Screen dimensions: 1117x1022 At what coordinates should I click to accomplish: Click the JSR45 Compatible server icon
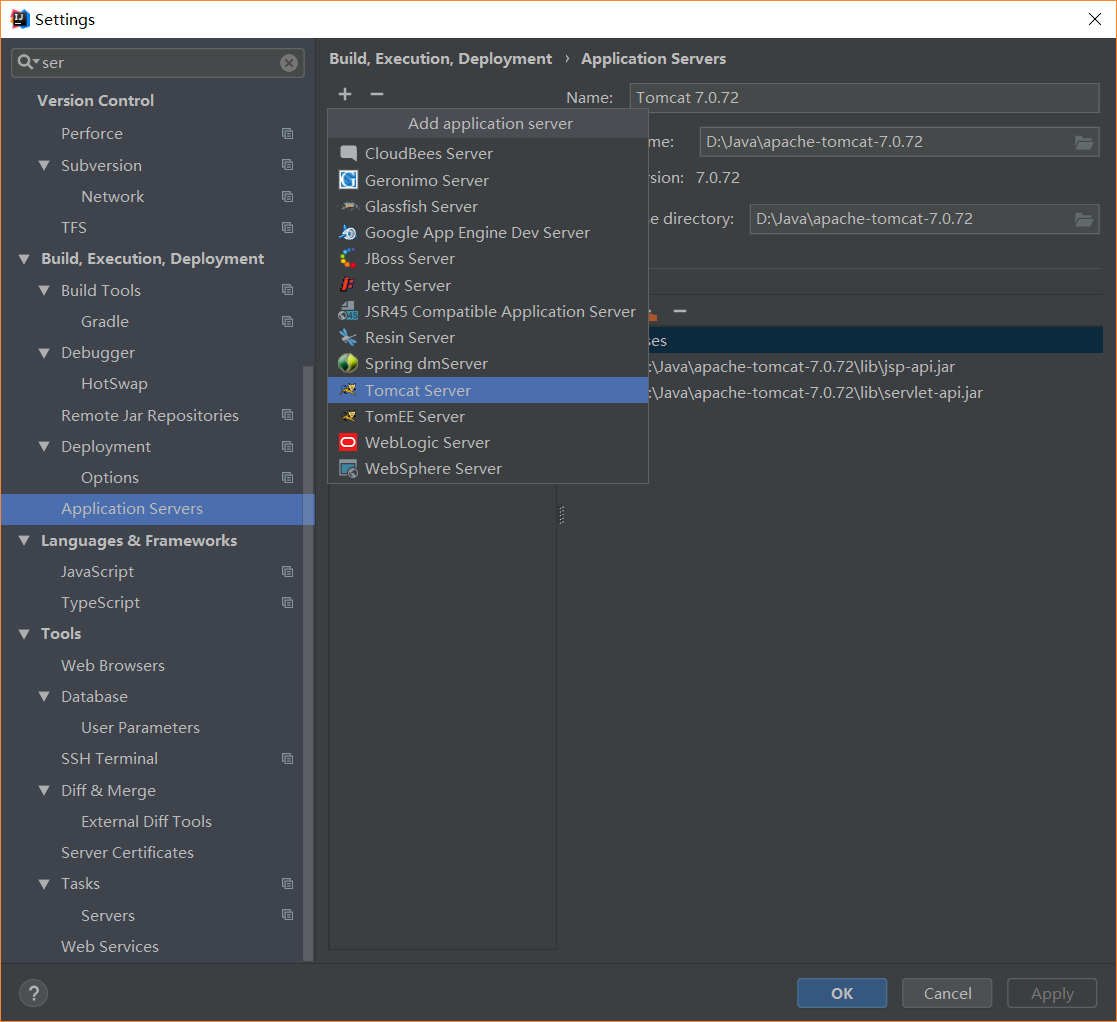(x=348, y=311)
